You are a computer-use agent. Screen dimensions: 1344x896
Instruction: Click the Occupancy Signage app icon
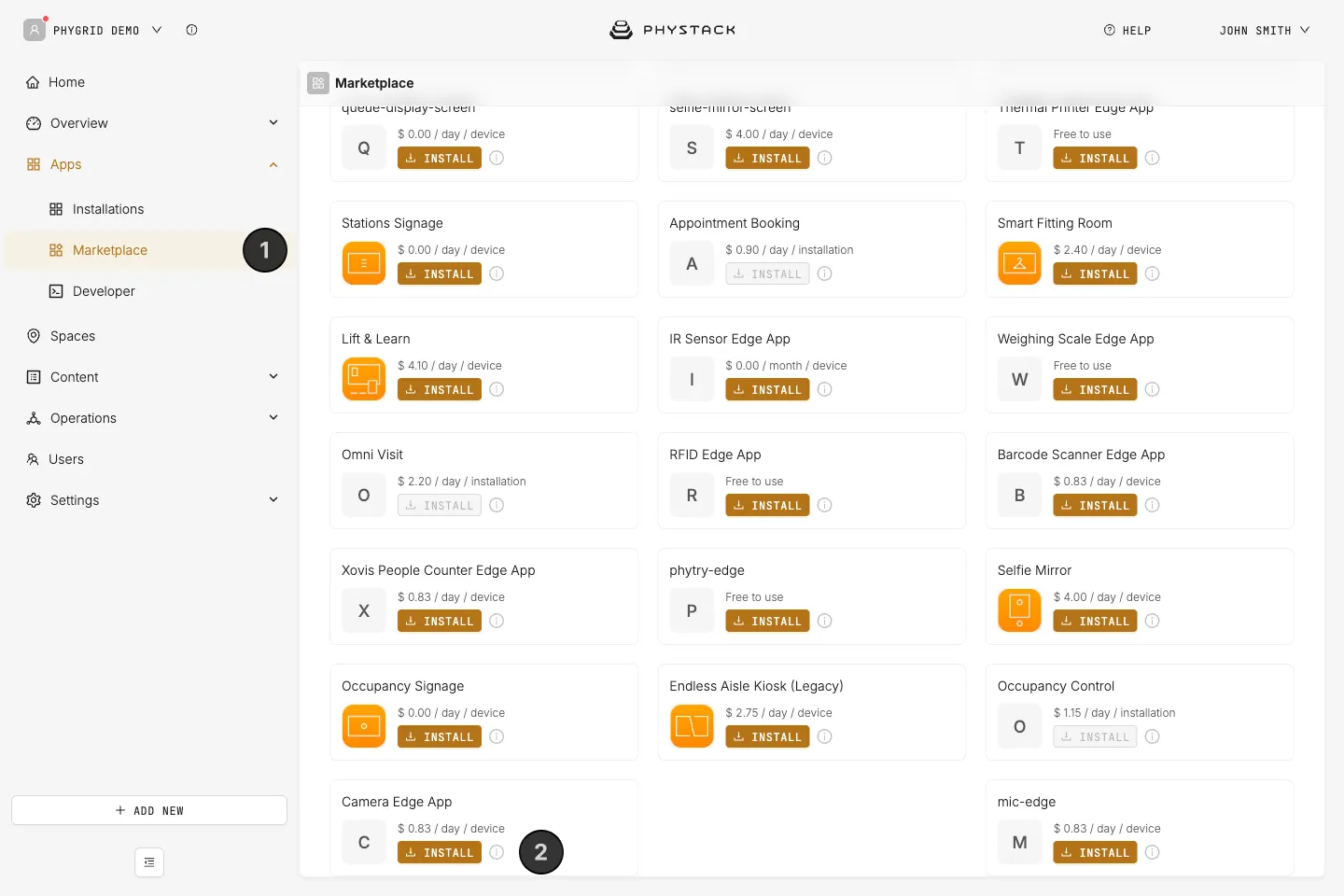(364, 726)
